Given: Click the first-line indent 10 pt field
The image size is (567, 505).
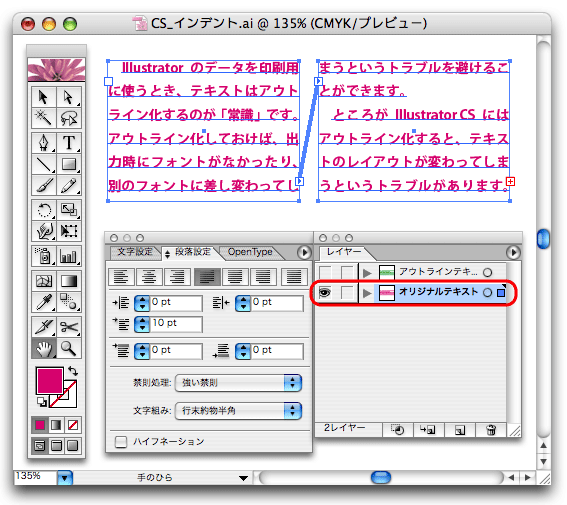Looking at the screenshot, I should click(x=176, y=324).
